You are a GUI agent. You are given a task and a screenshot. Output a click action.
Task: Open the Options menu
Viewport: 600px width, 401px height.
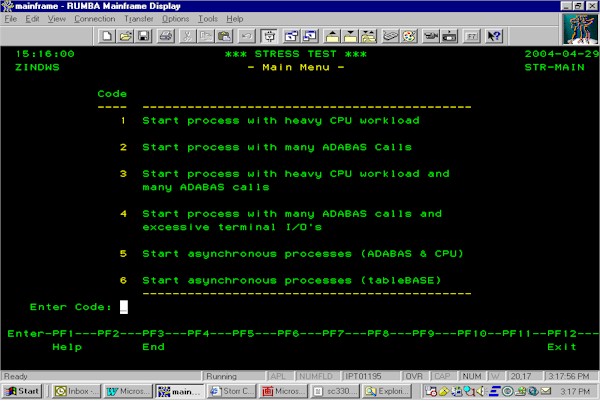(175, 19)
